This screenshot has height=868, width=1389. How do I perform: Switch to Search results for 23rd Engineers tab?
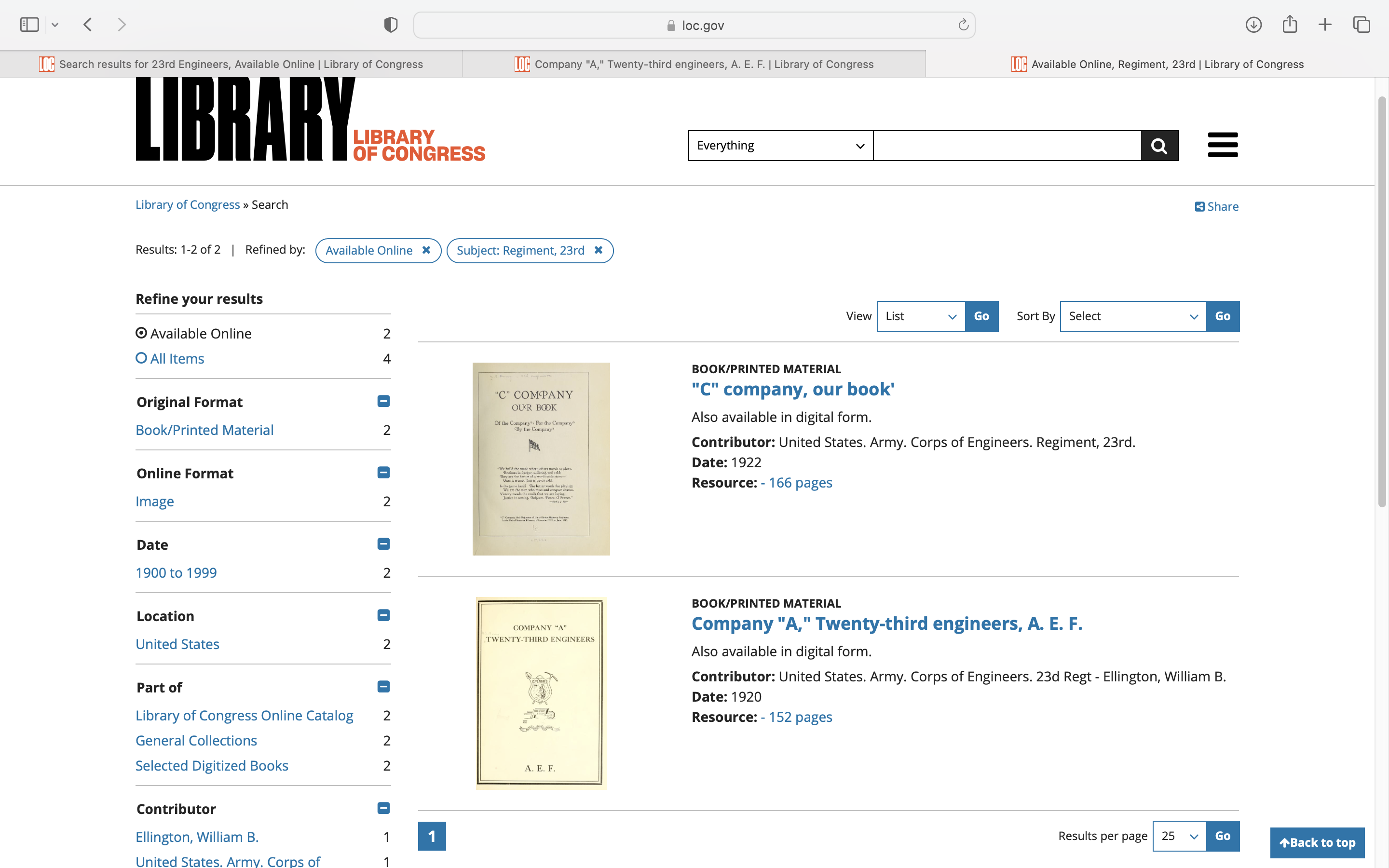point(231,64)
